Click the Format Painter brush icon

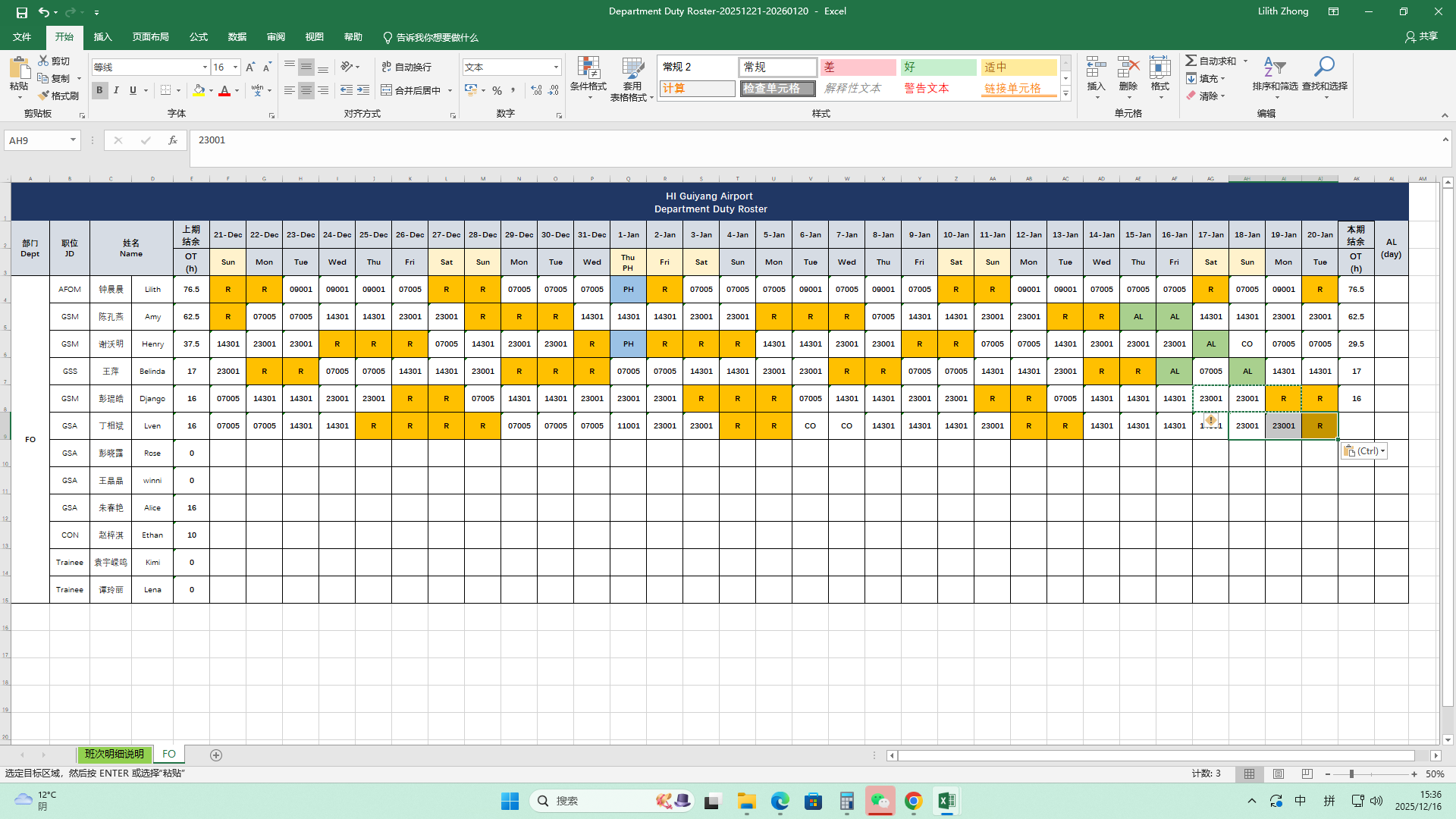44,96
